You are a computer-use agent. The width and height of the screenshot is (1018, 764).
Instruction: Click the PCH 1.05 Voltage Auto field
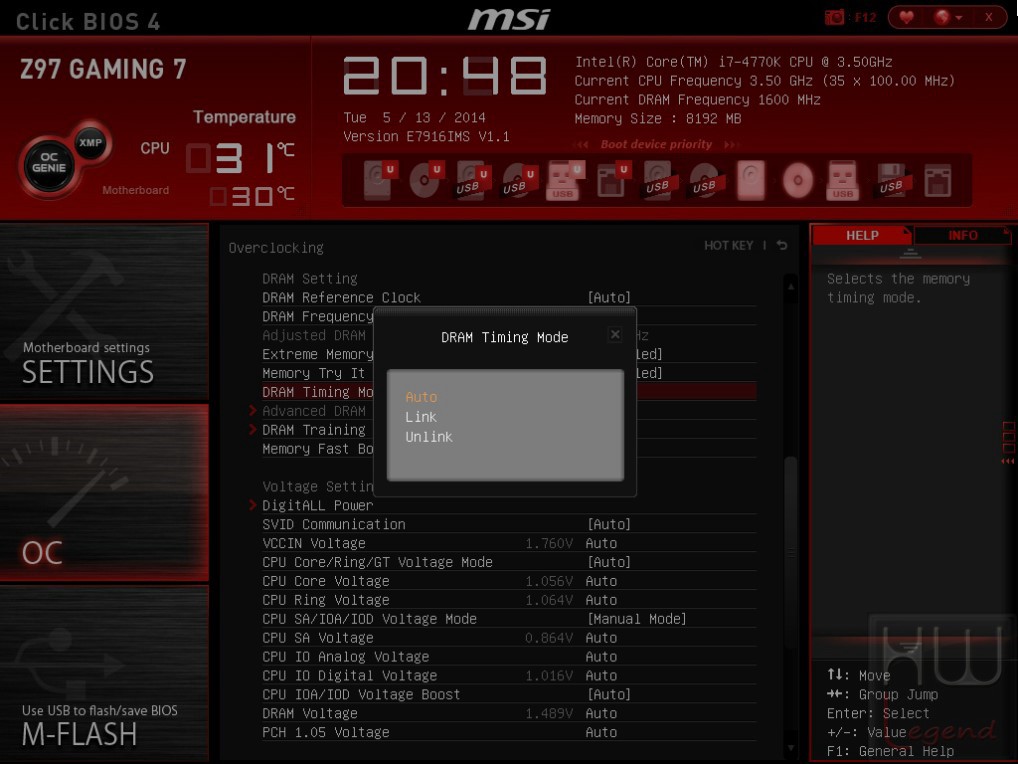pyautogui.click(x=601, y=732)
